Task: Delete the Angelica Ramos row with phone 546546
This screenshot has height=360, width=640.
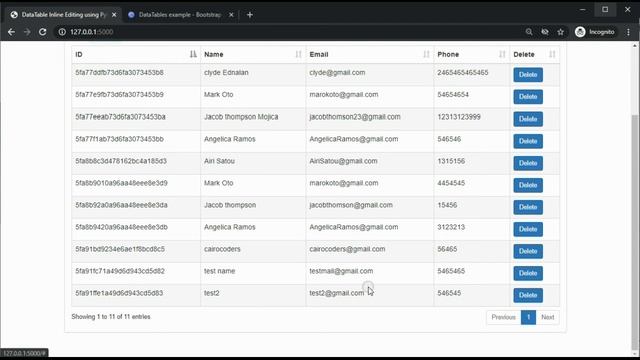Action: 528,141
